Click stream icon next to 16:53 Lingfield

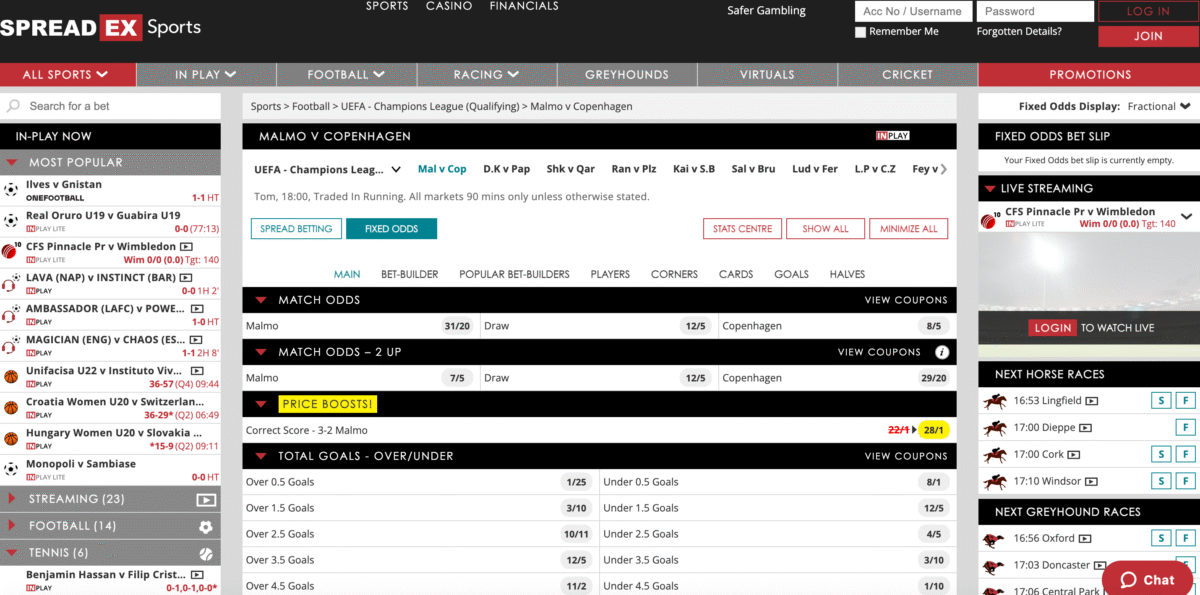pyautogui.click(x=1092, y=401)
